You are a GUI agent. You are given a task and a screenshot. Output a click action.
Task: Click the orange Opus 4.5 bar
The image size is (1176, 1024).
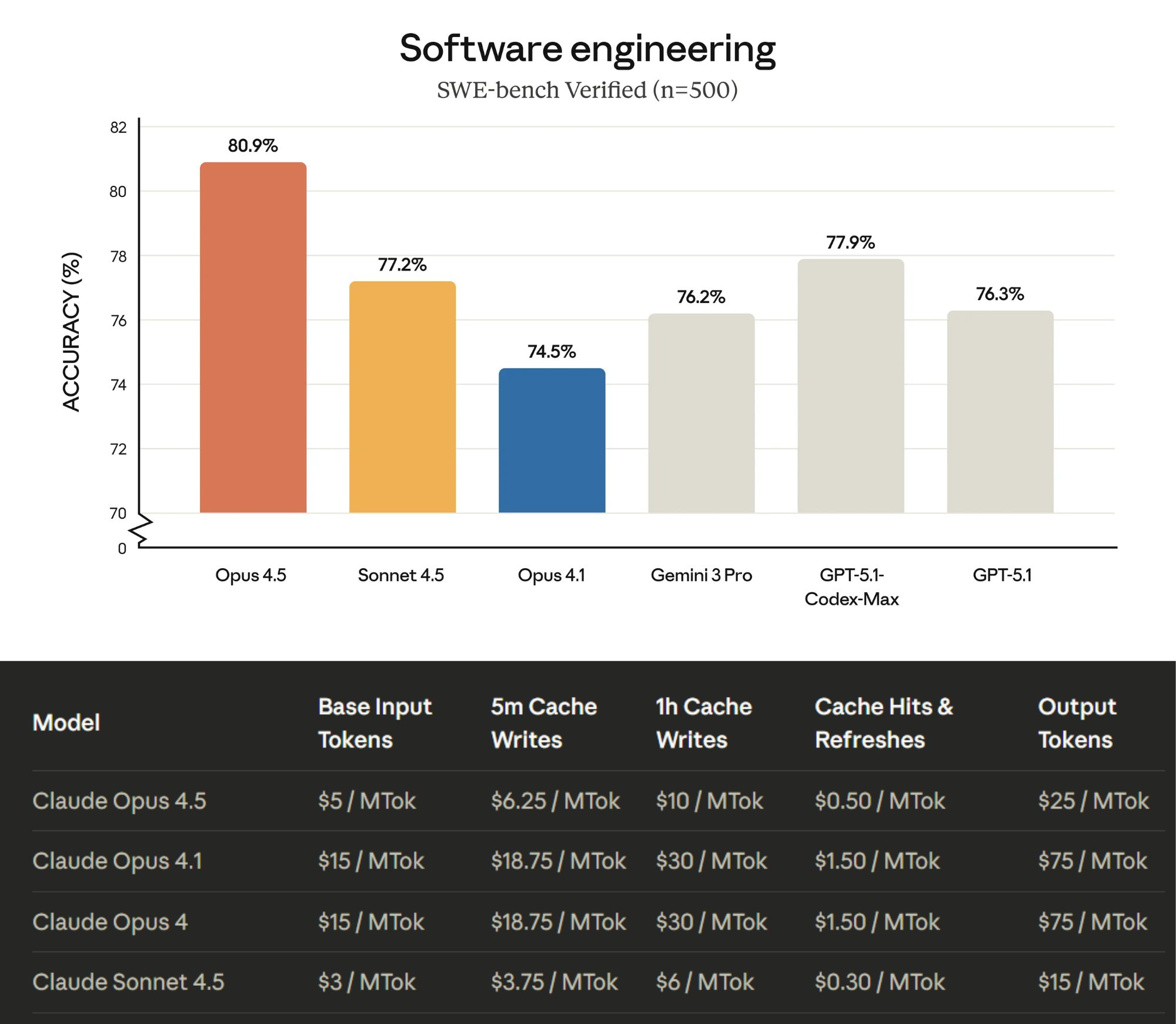pos(253,338)
